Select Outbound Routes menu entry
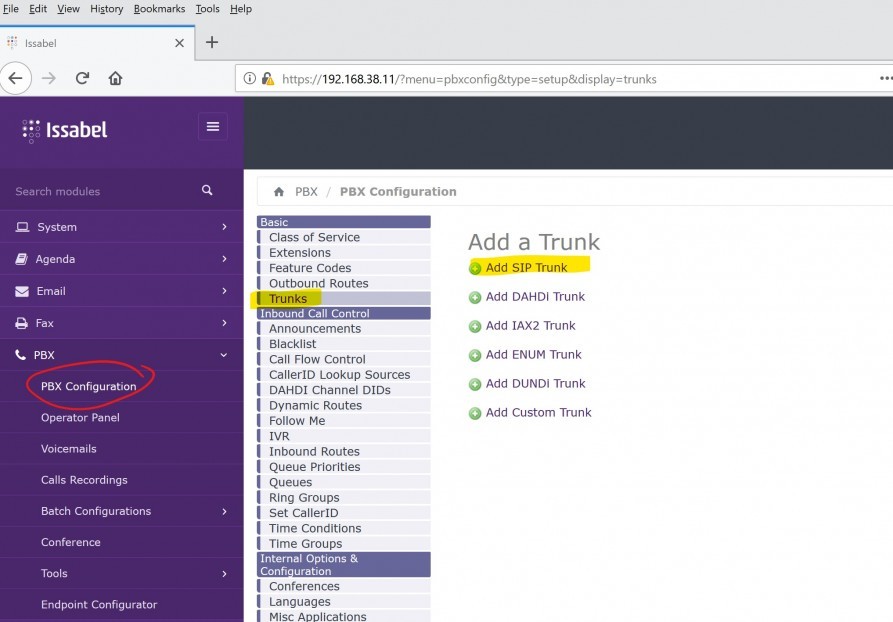This screenshot has height=622, width=893. (x=344, y=283)
